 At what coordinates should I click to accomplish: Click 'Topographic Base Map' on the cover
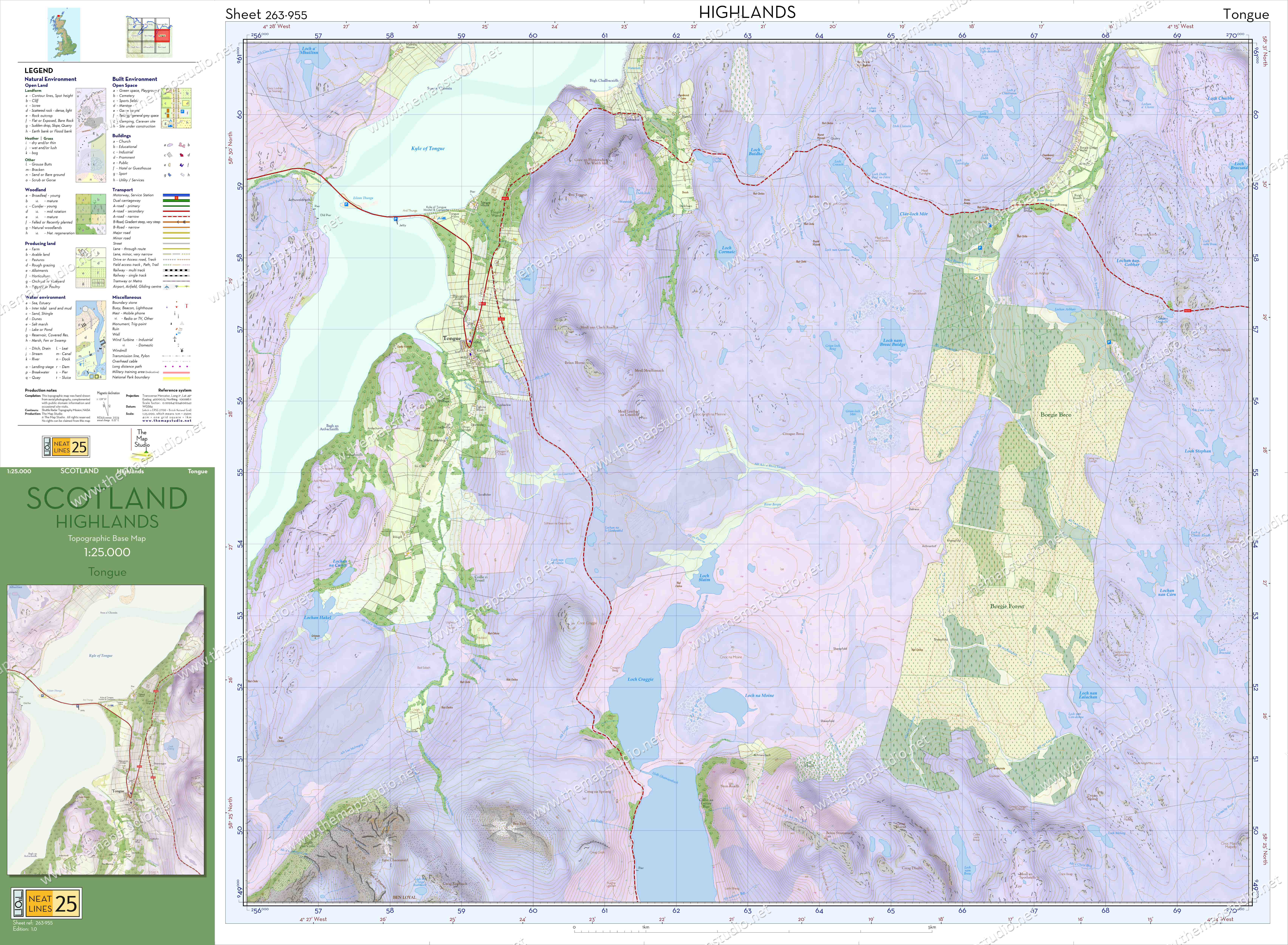pos(107,538)
